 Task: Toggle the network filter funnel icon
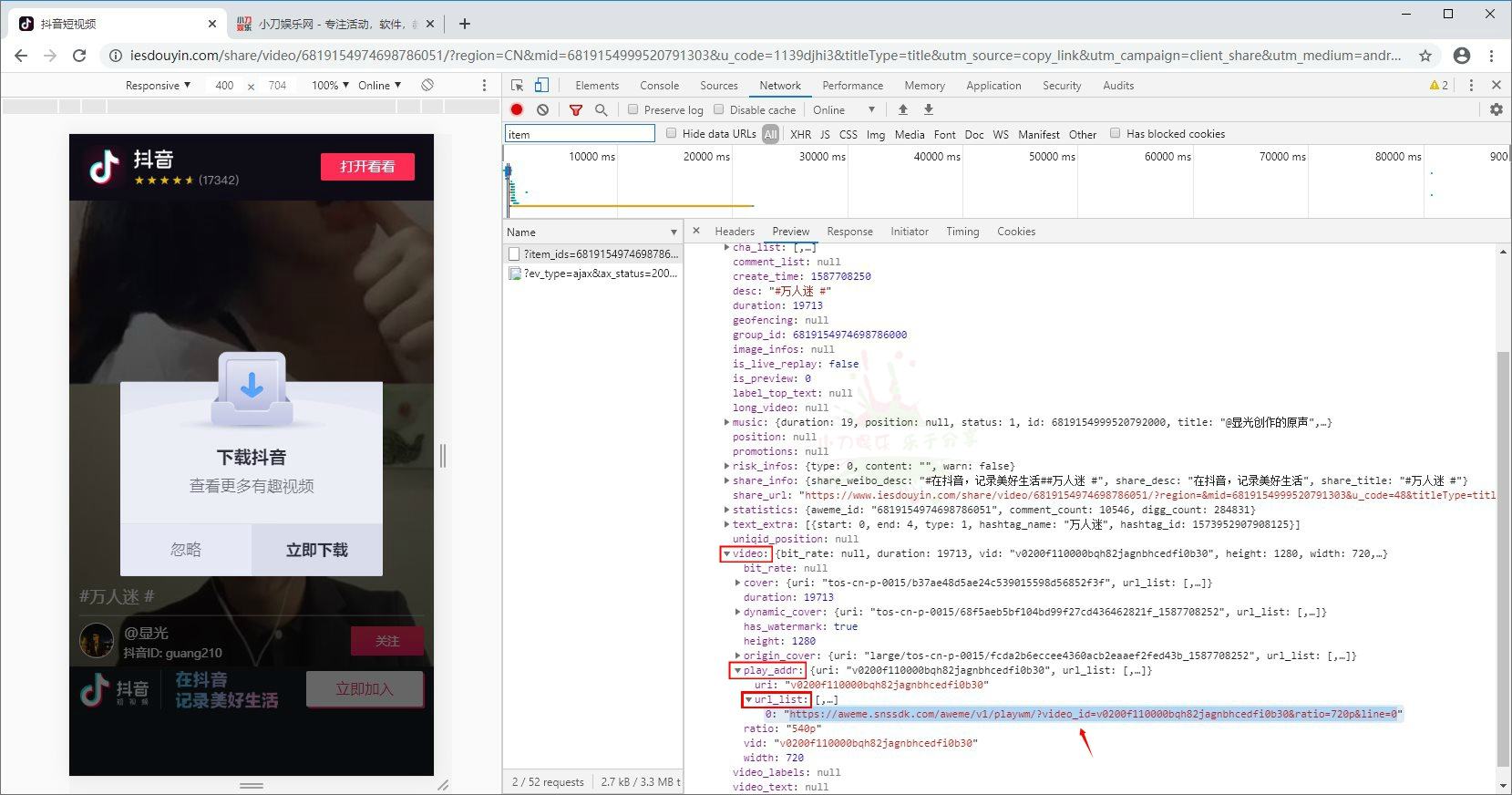click(x=575, y=109)
